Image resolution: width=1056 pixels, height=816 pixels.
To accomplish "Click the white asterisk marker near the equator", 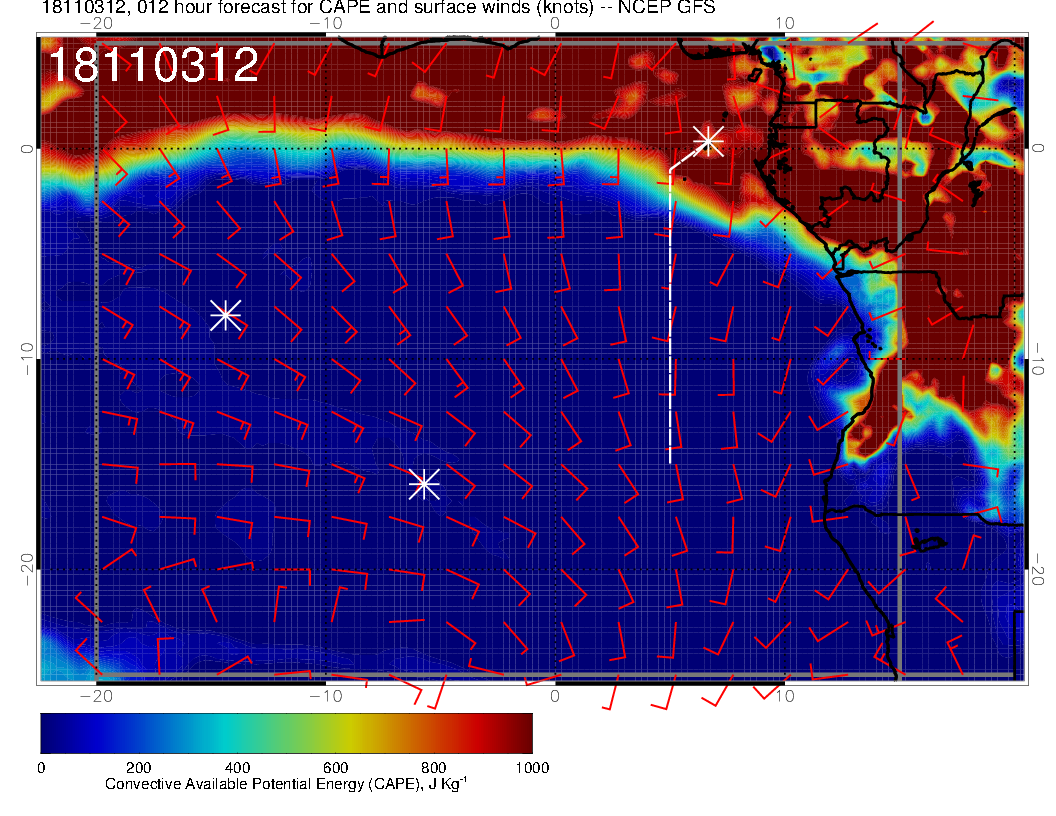I will pos(708,140).
